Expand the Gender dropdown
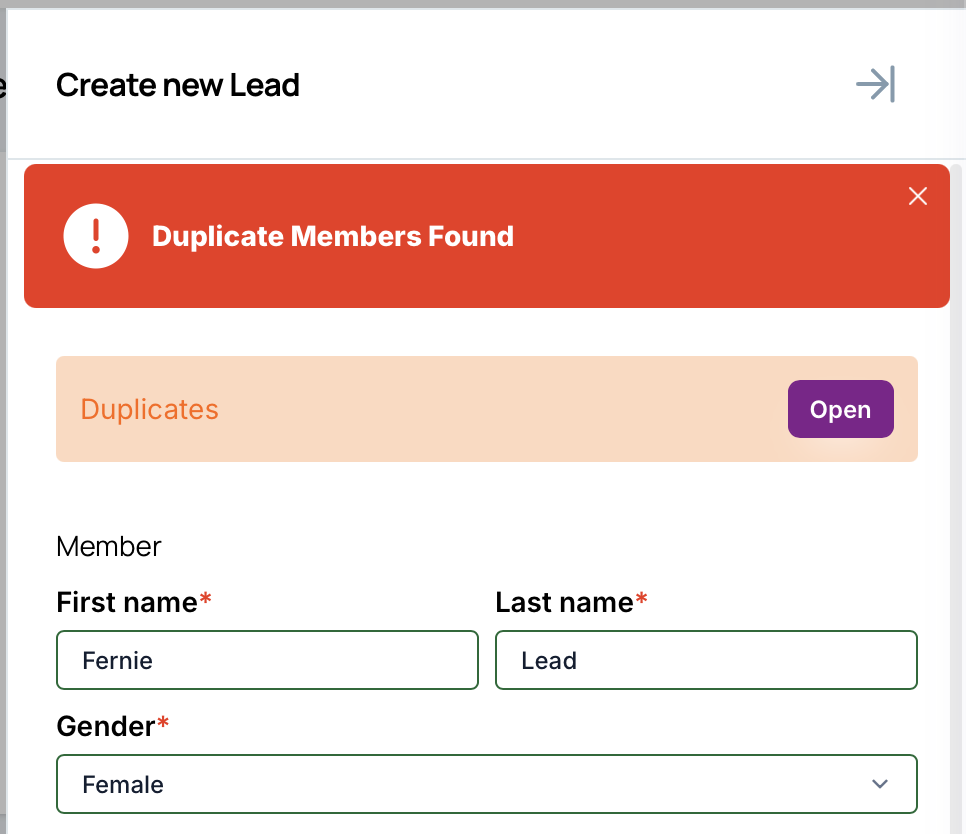Viewport: 966px width, 834px height. pyautogui.click(x=487, y=784)
